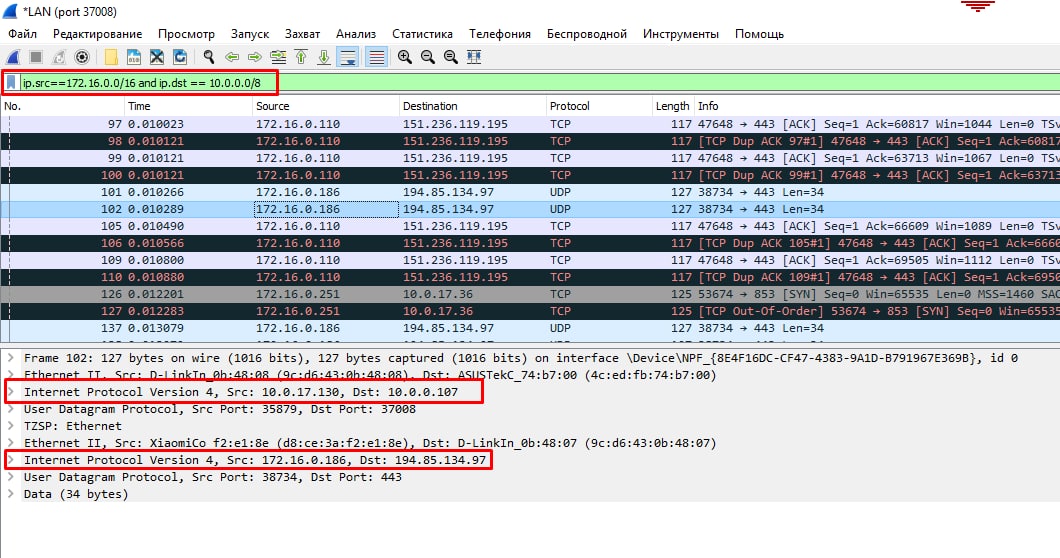Sort by the Info column header
The height and width of the screenshot is (558, 1060).
877,106
